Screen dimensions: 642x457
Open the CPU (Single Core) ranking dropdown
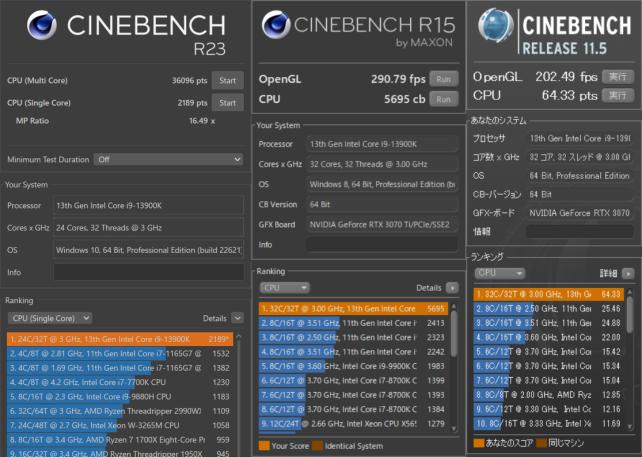[50, 318]
